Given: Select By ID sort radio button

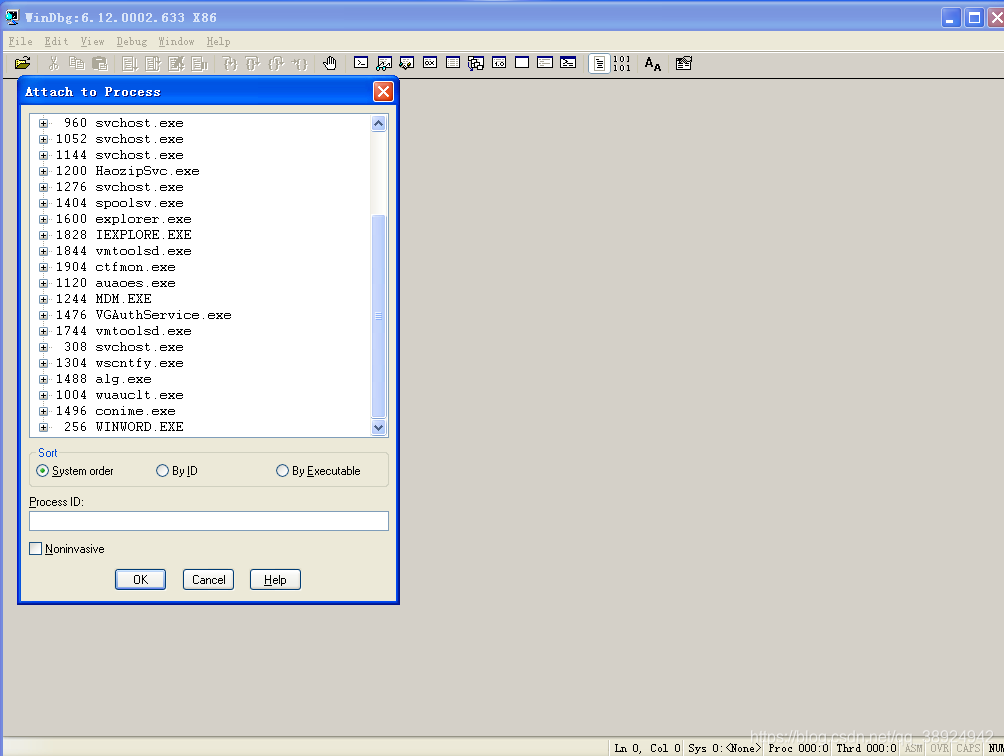Looking at the screenshot, I should (x=162, y=470).
